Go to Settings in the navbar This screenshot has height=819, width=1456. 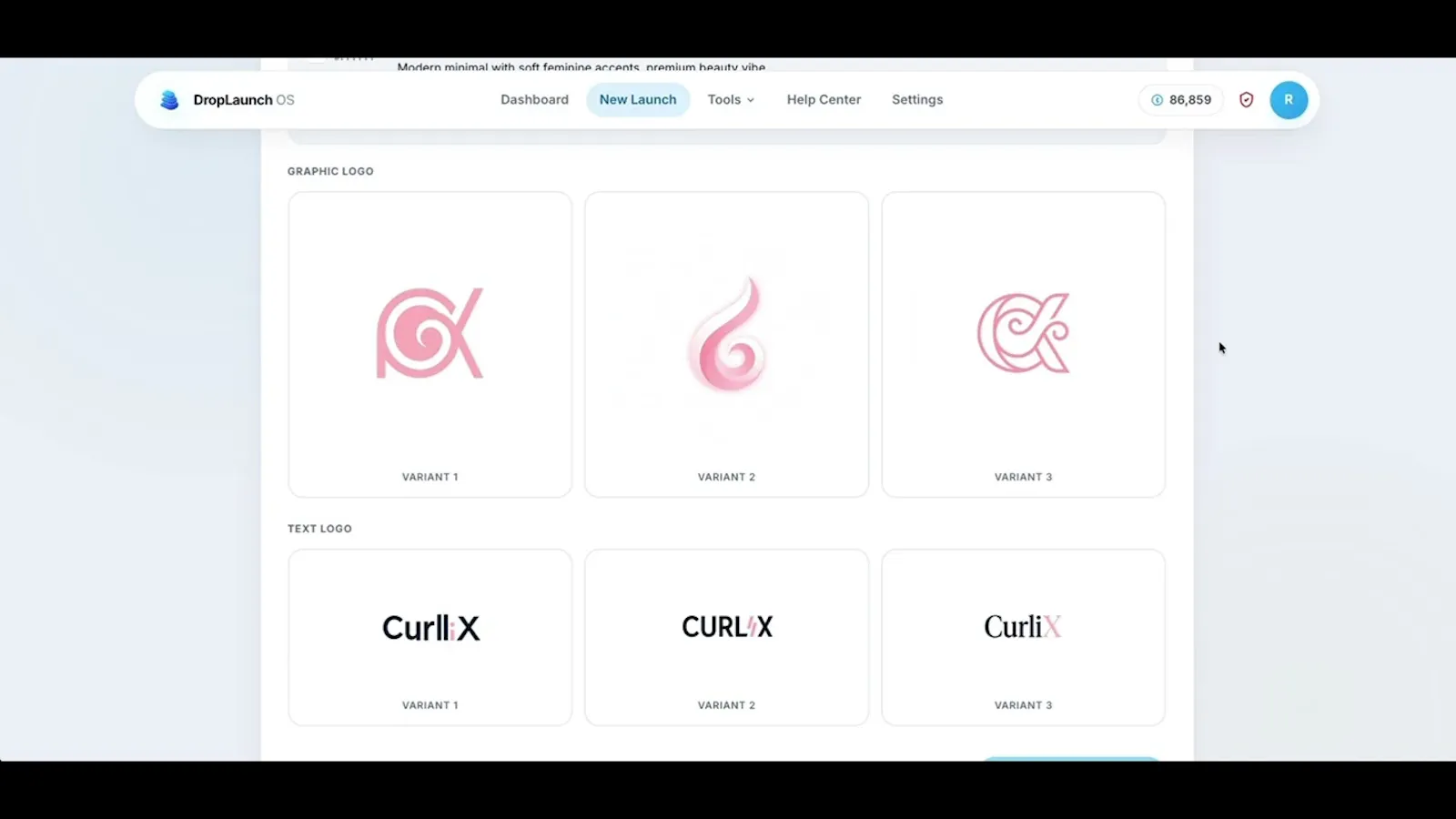[917, 100]
